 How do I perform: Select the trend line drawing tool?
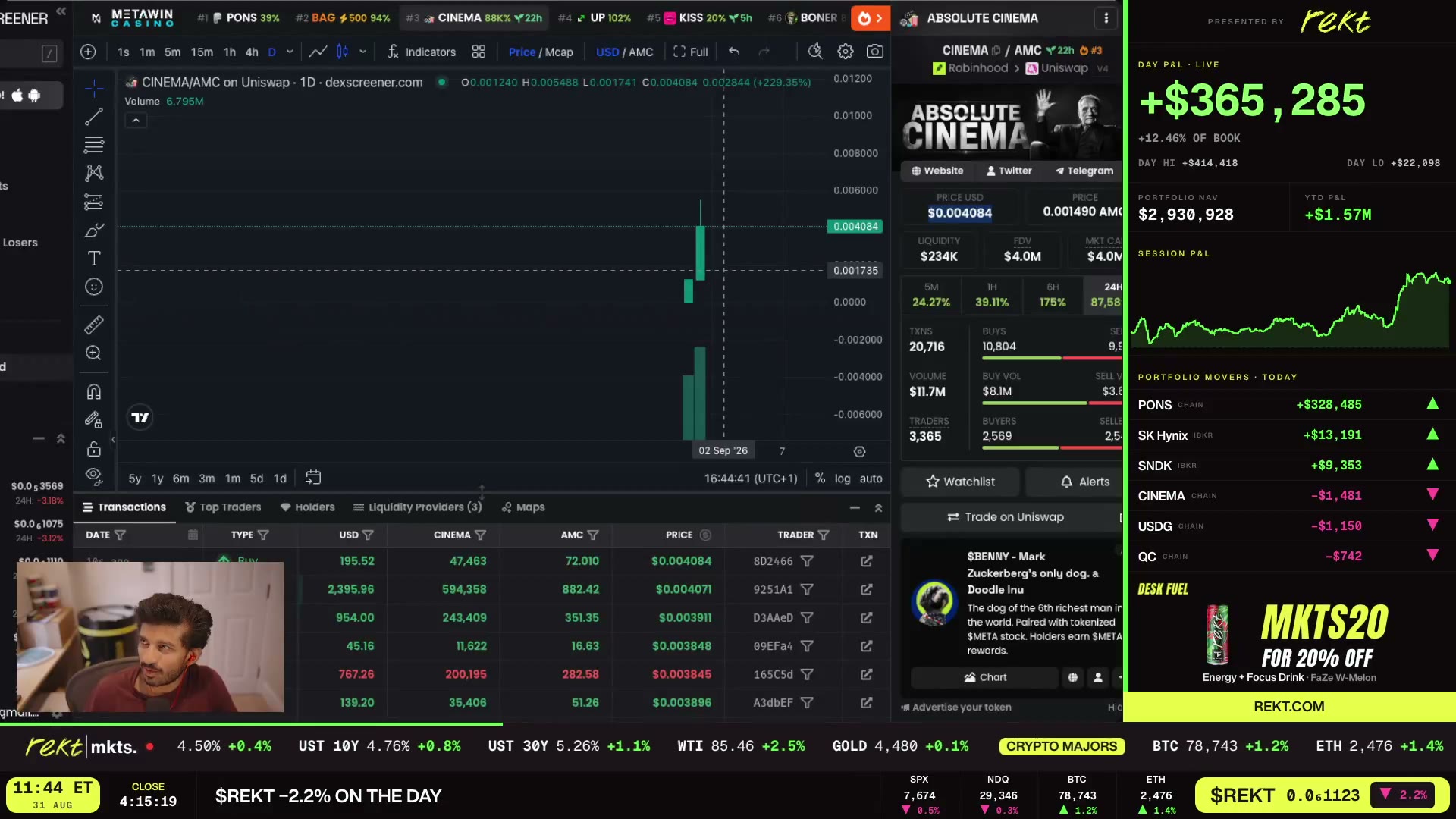point(94,117)
